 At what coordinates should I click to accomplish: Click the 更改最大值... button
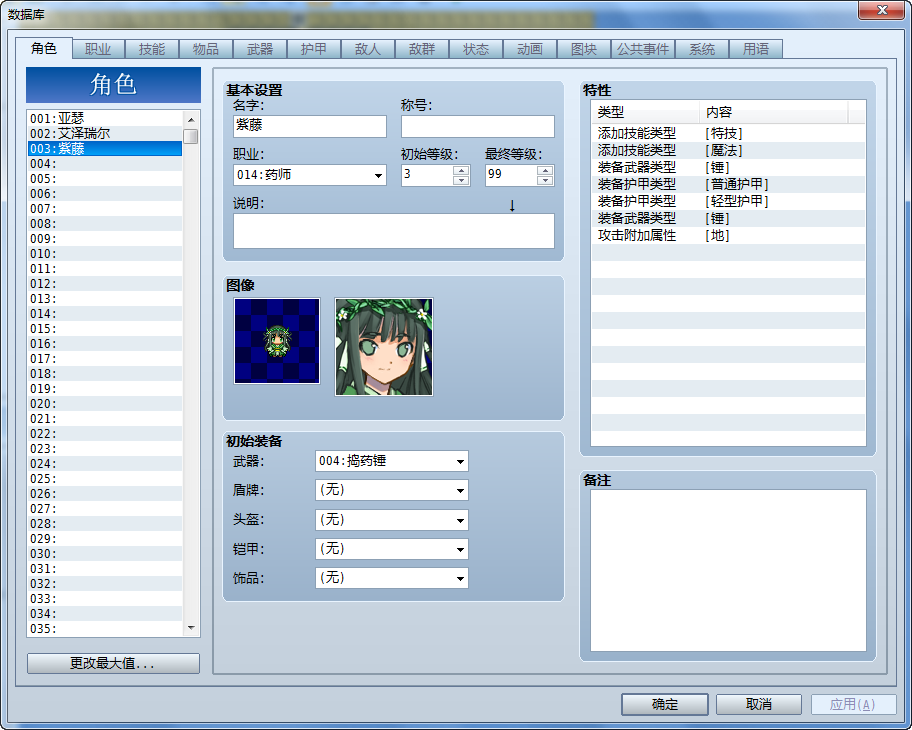pos(113,663)
